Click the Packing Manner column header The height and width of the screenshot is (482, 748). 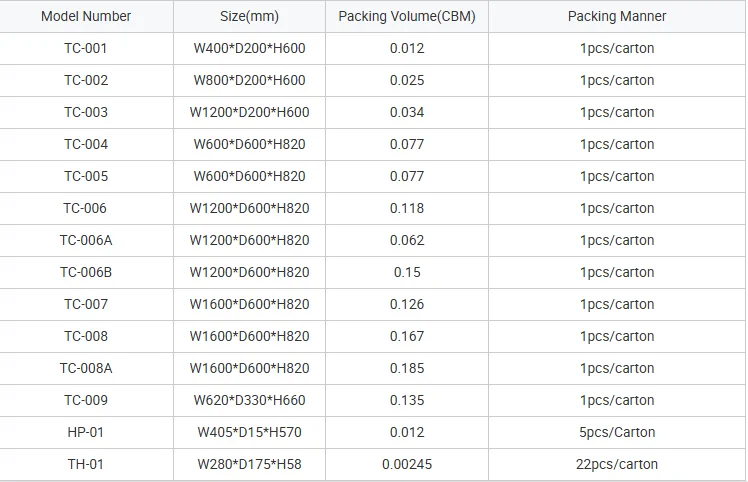coord(617,16)
